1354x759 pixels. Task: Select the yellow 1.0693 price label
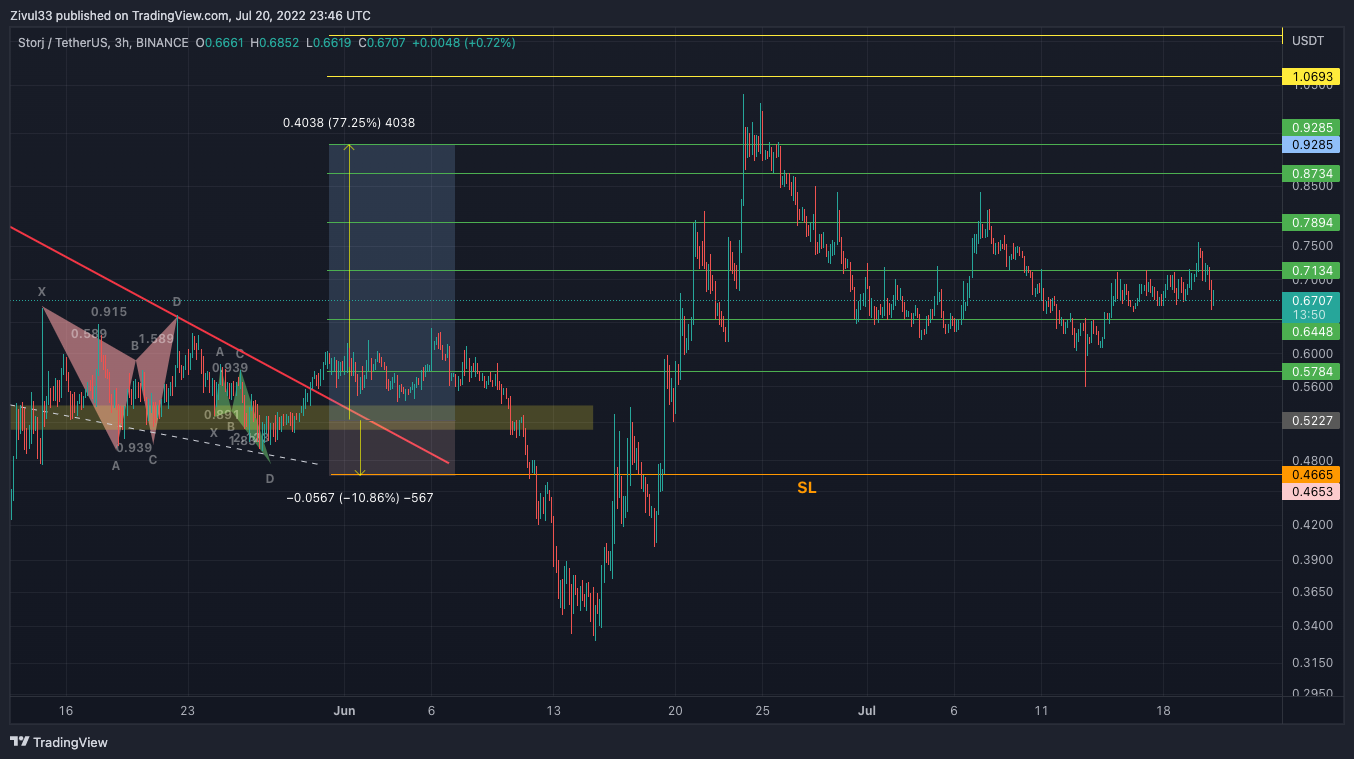pos(1310,77)
